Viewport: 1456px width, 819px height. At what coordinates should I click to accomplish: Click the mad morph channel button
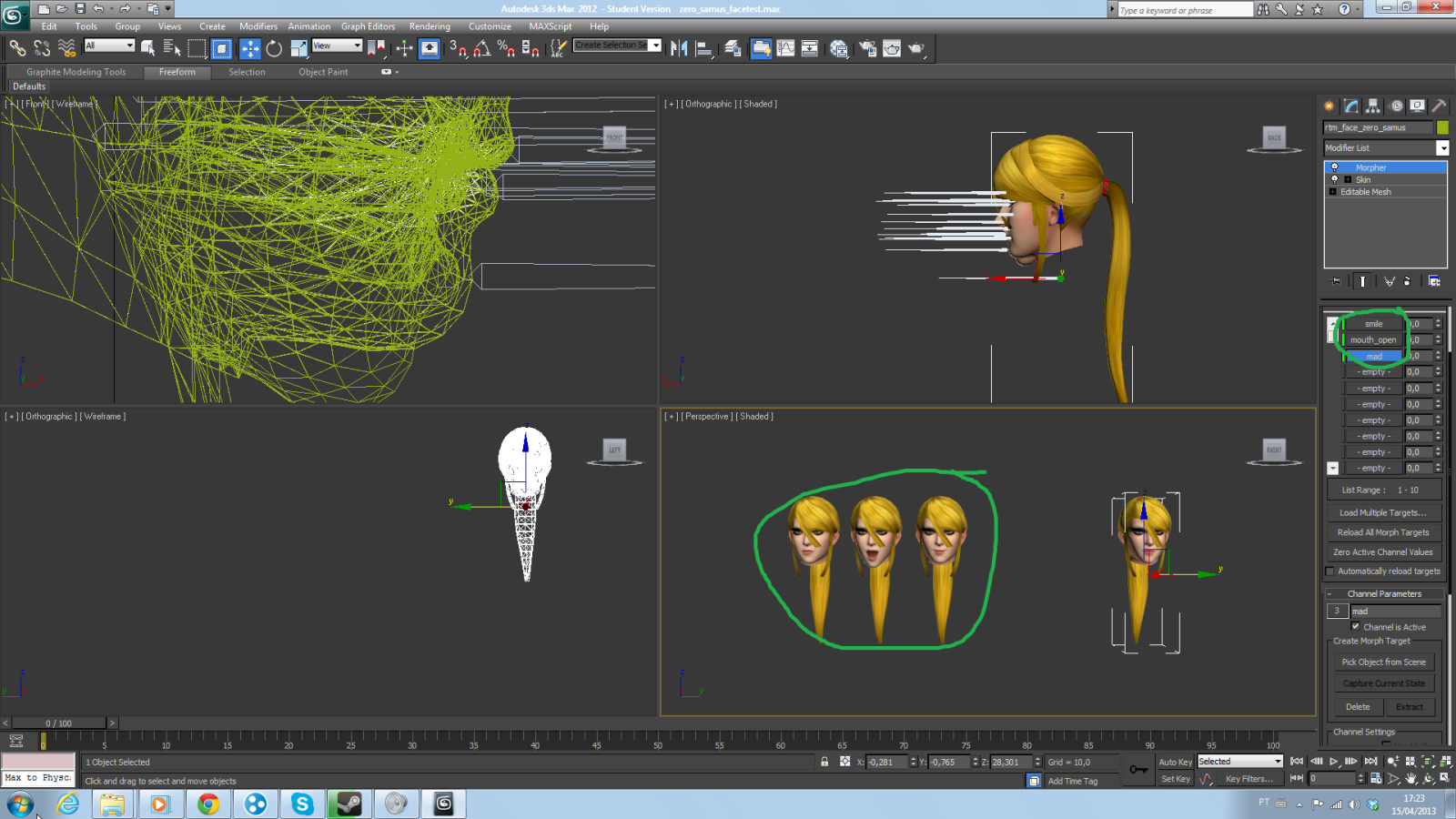click(x=1373, y=356)
